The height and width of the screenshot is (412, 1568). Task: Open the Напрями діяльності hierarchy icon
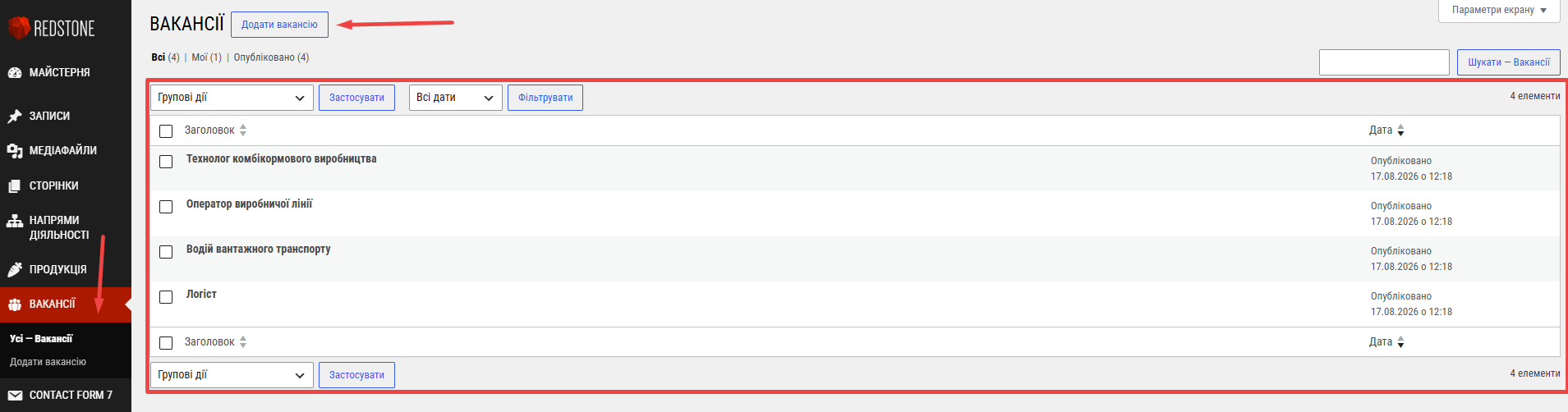point(15,221)
